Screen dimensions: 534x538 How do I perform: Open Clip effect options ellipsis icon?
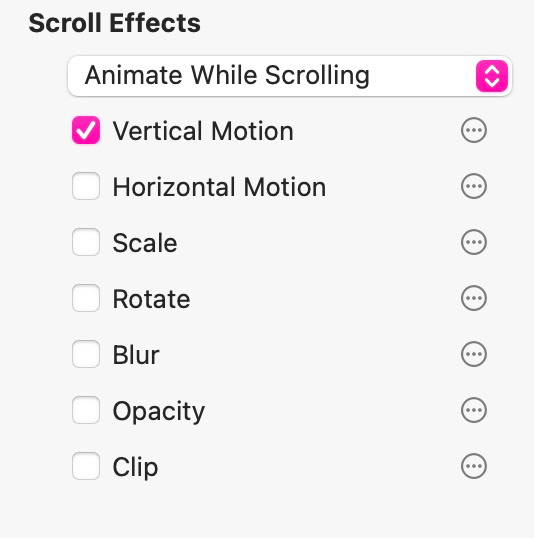(x=474, y=466)
